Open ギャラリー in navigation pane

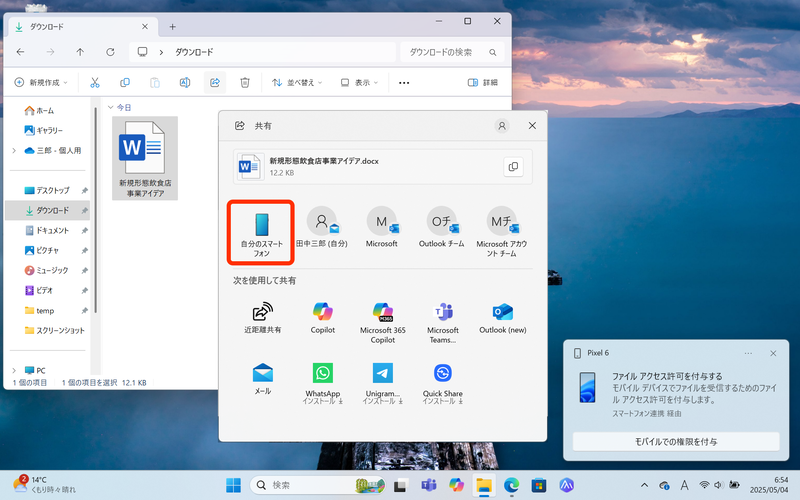pyautogui.click(x=44, y=131)
